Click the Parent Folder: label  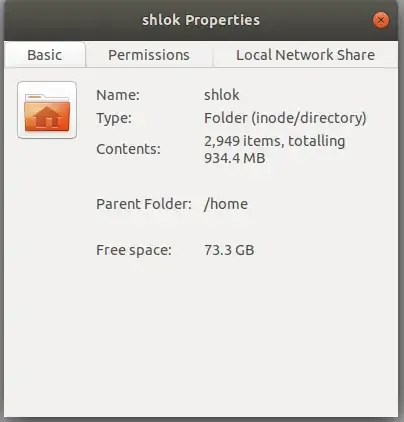click(x=144, y=204)
